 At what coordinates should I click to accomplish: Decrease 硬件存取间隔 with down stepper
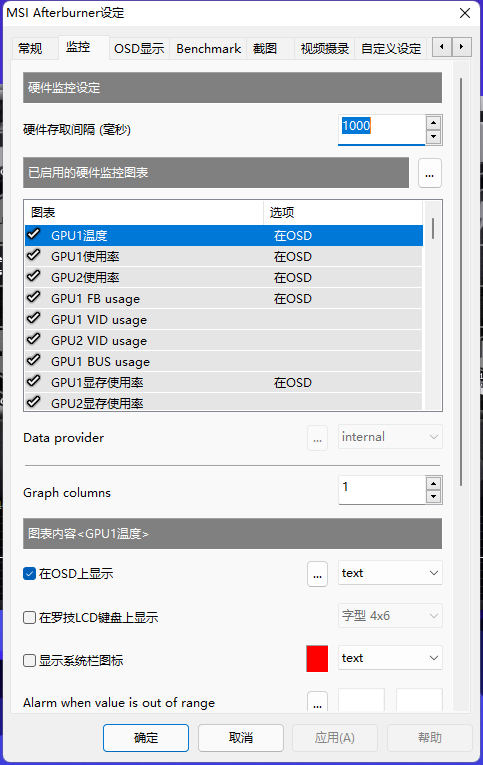point(433,137)
